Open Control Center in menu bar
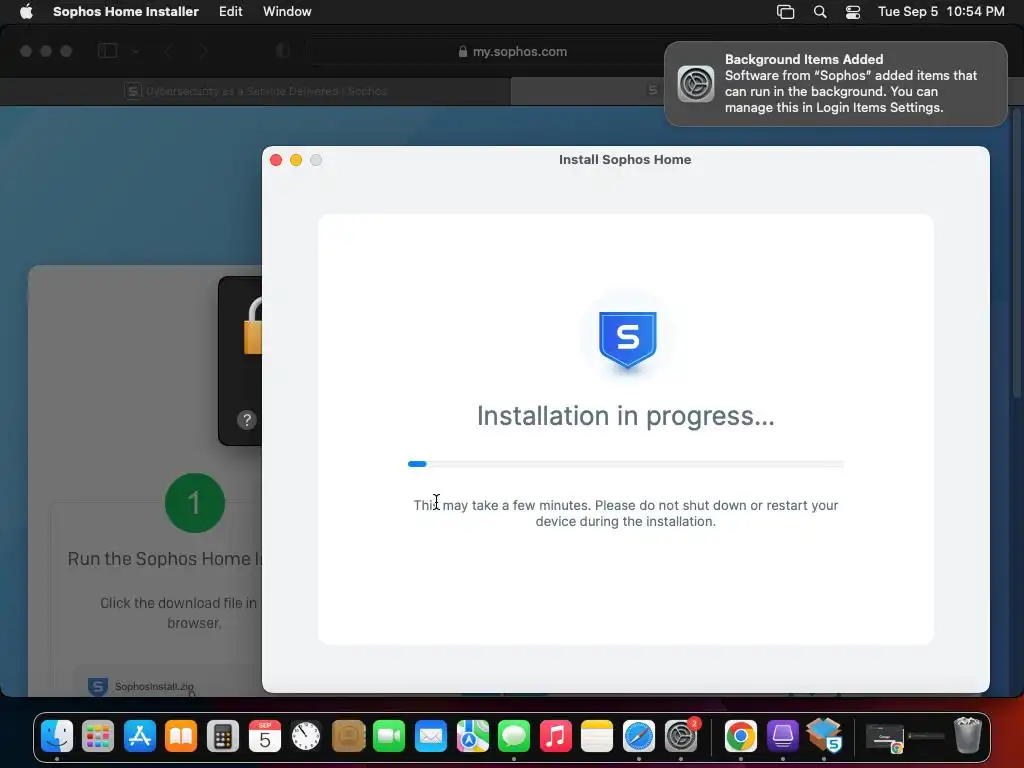The width and height of the screenshot is (1024, 768). point(852,12)
